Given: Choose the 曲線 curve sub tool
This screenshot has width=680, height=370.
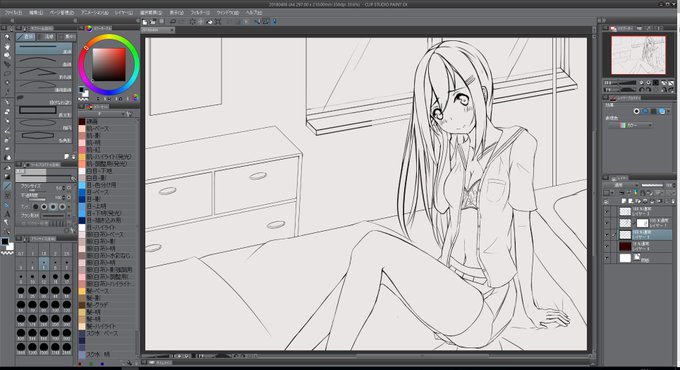Looking at the screenshot, I should pyautogui.click(x=44, y=61).
